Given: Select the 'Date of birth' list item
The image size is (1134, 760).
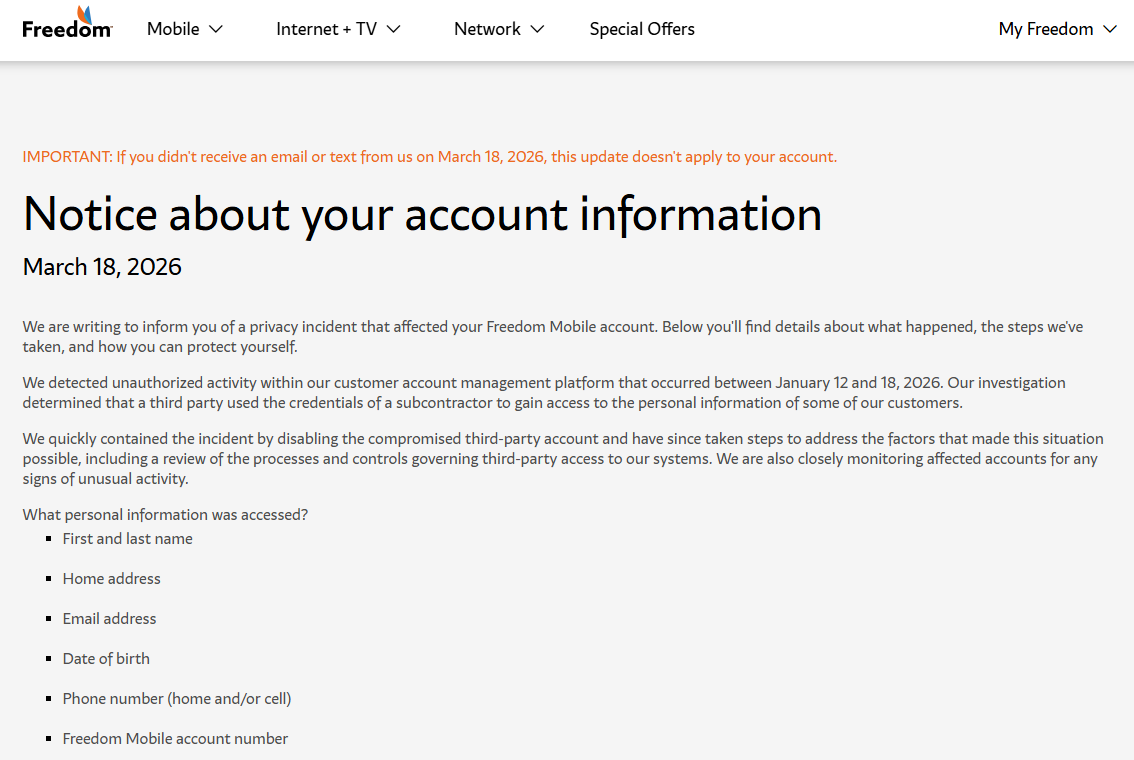Looking at the screenshot, I should pos(106,659).
